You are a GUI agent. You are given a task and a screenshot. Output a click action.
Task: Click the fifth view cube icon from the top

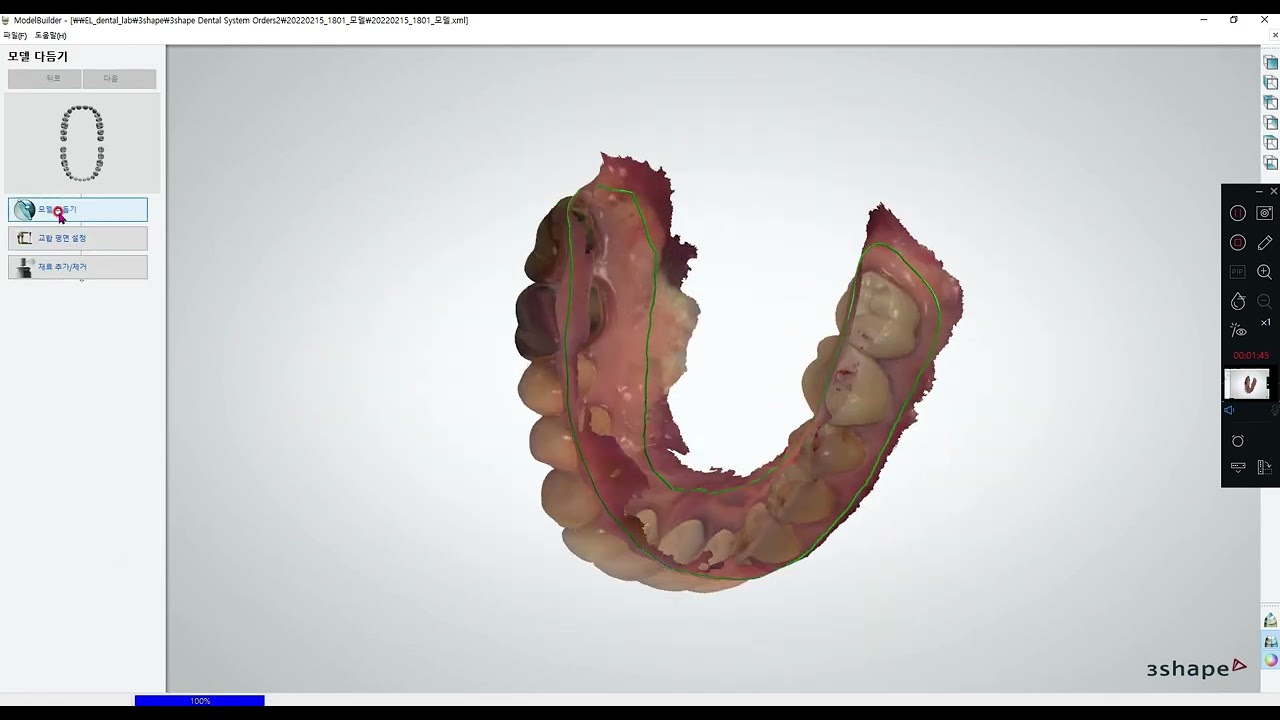point(1271,142)
